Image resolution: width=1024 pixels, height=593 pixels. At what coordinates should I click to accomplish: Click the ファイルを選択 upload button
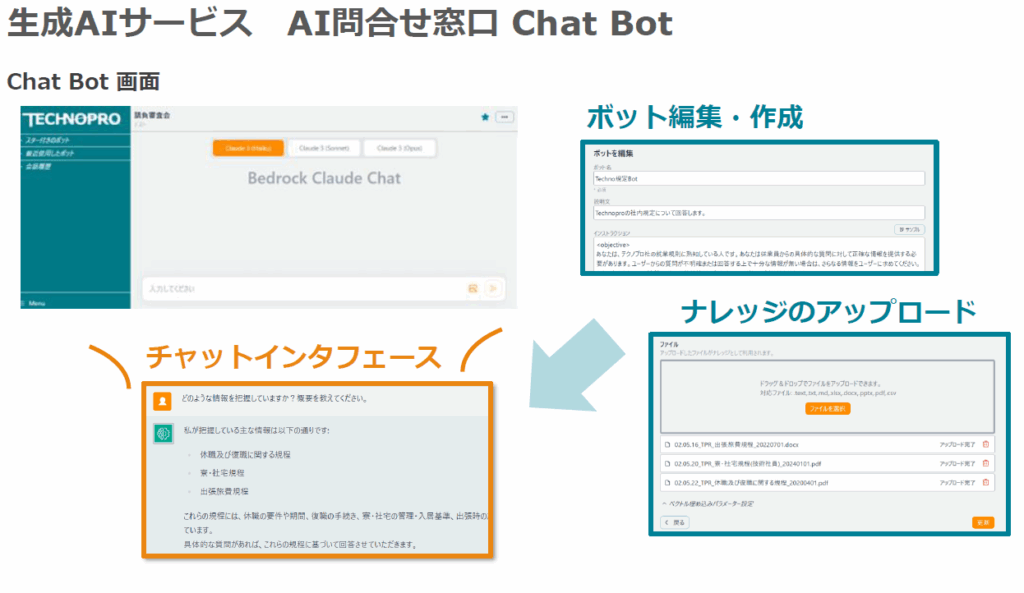point(827,408)
